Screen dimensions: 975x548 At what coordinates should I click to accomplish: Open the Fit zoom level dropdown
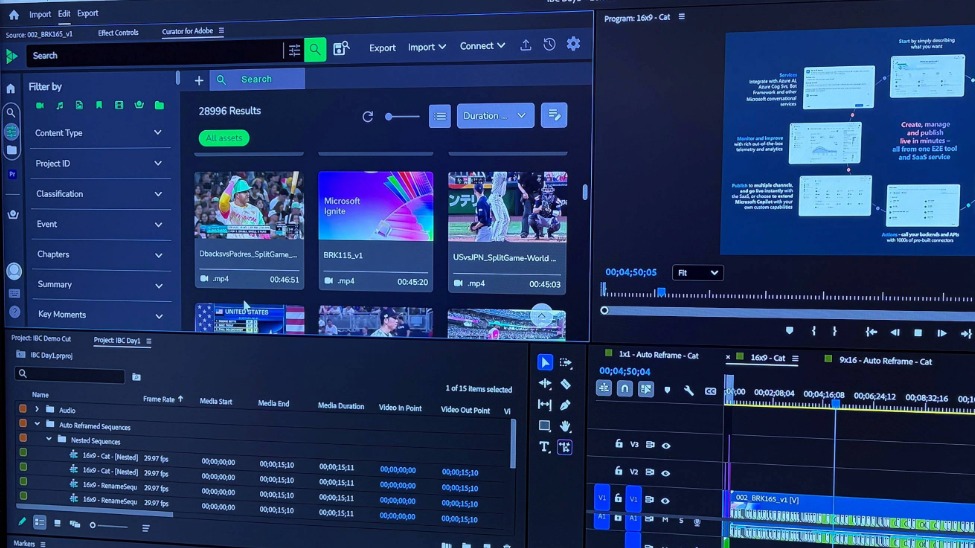(x=697, y=272)
